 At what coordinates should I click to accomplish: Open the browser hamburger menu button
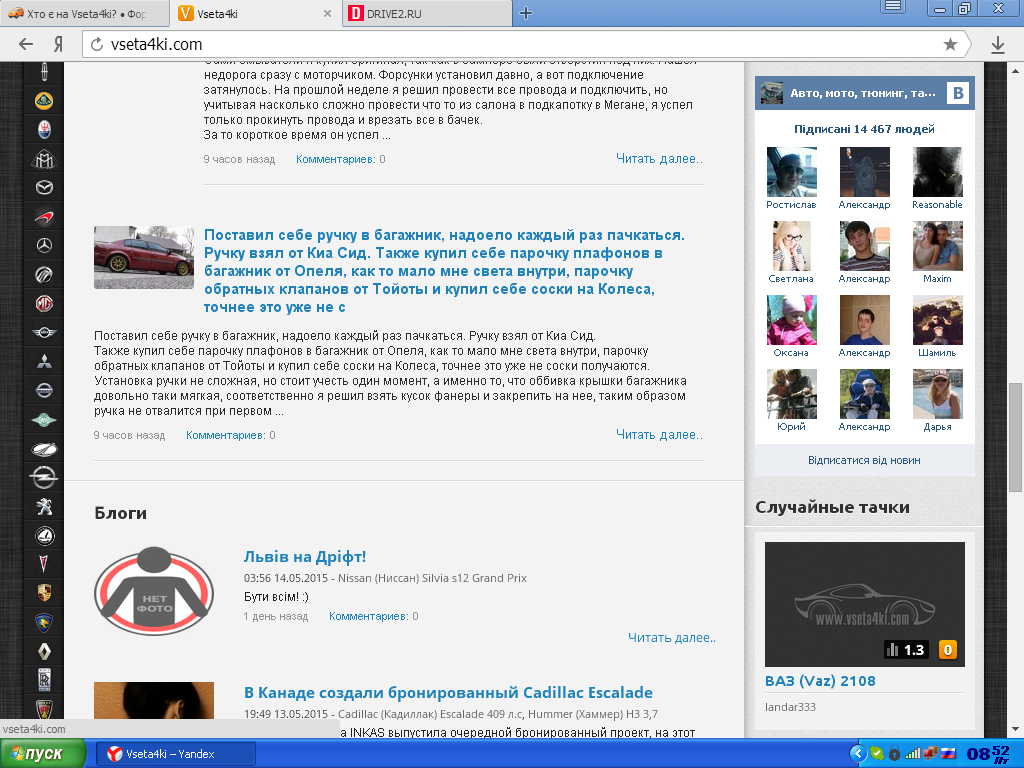(893, 7)
